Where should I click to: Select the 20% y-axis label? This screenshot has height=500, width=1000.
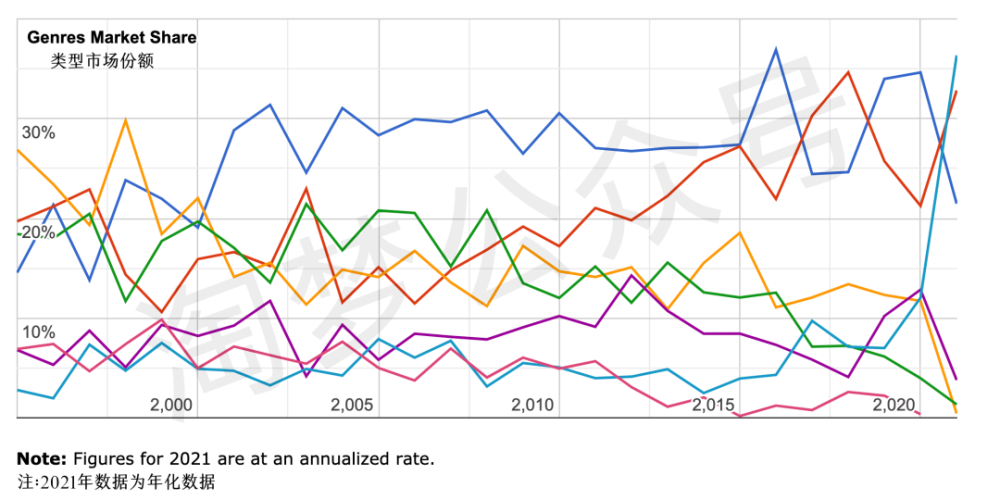tap(38, 232)
